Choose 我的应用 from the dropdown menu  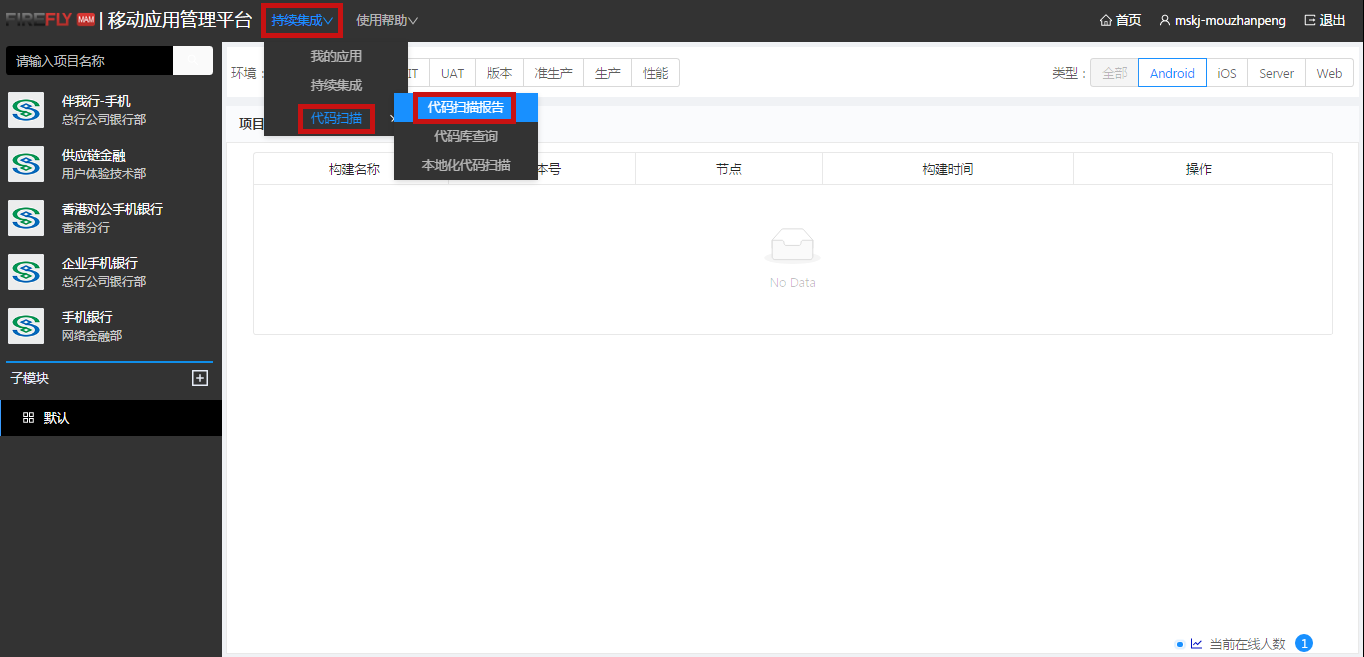click(336, 56)
